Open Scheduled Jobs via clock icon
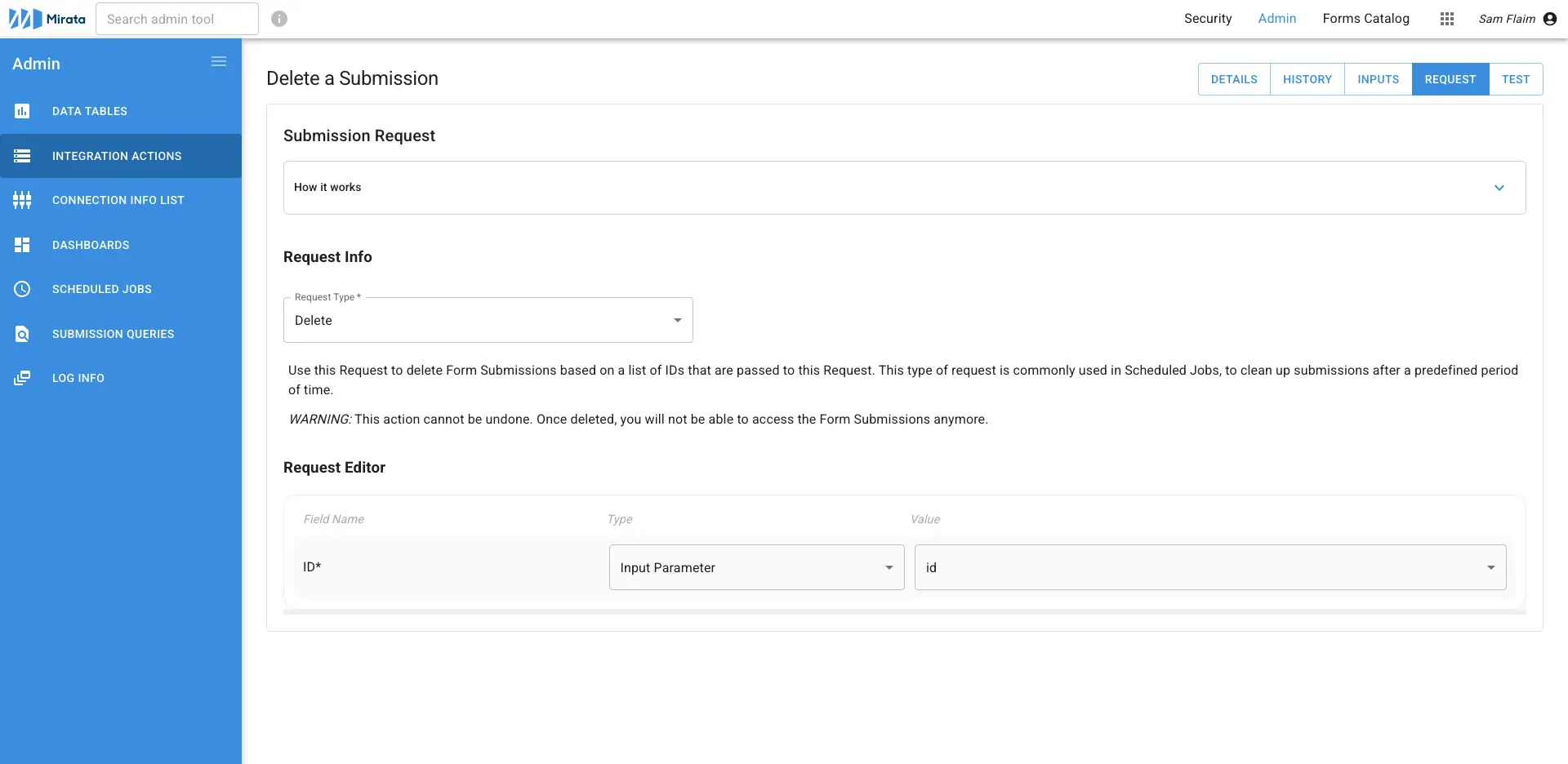This screenshot has height=764, width=1568. tap(22, 289)
